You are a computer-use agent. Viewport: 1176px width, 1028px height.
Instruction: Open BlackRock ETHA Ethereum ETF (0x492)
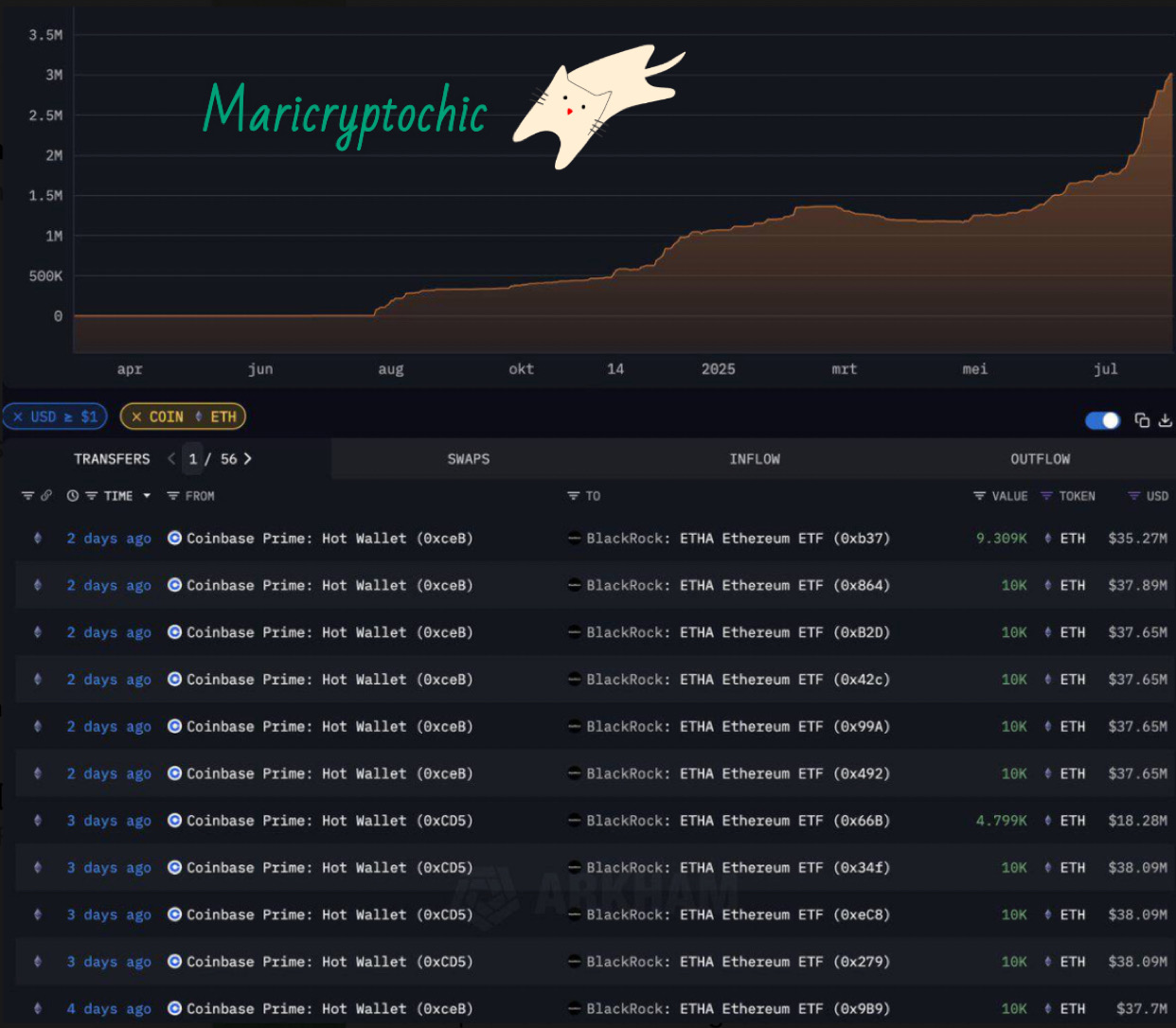(x=739, y=773)
